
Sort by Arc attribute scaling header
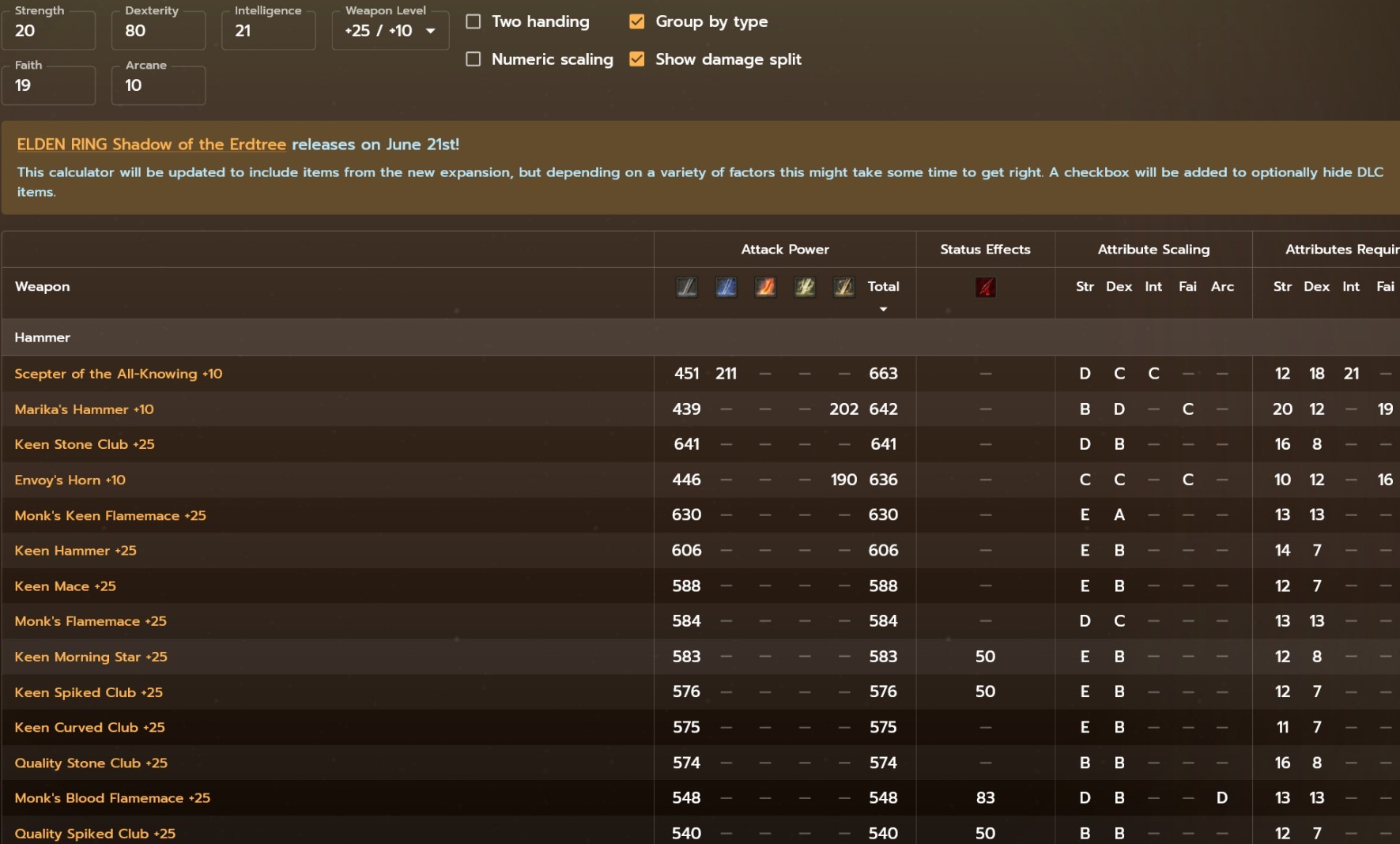(x=1222, y=287)
